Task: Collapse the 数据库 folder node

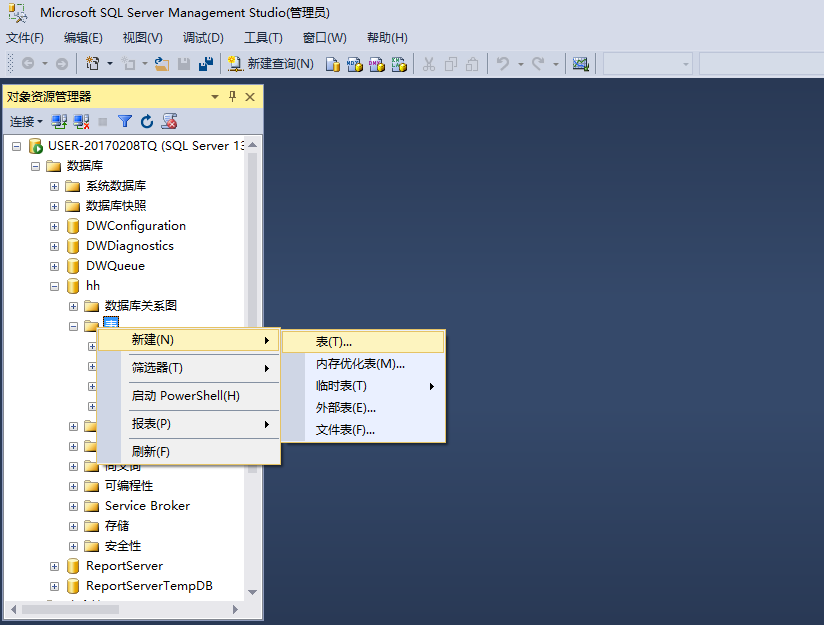Action: (35, 166)
